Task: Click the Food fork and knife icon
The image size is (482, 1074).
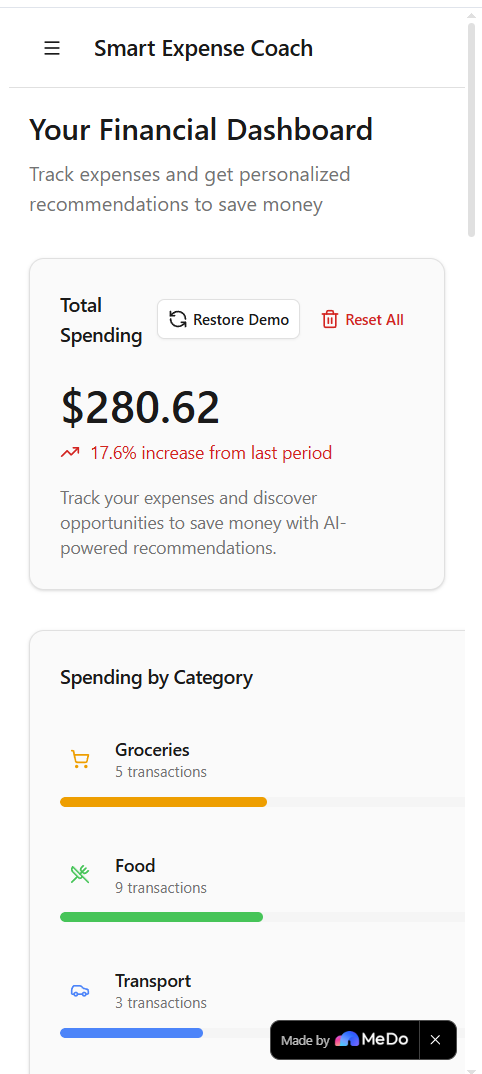Action: tap(80, 875)
